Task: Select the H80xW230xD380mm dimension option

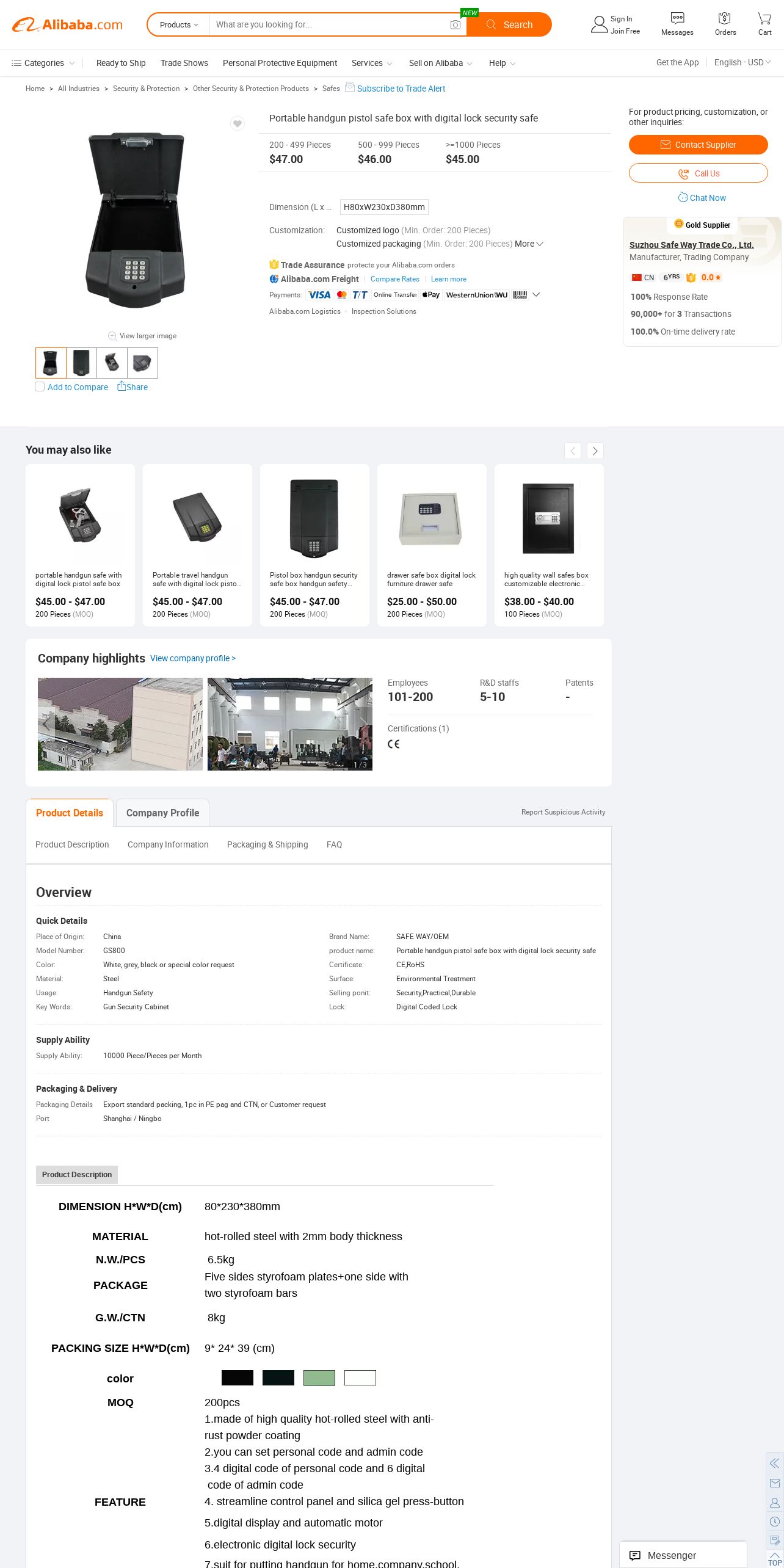Action: (384, 207)
